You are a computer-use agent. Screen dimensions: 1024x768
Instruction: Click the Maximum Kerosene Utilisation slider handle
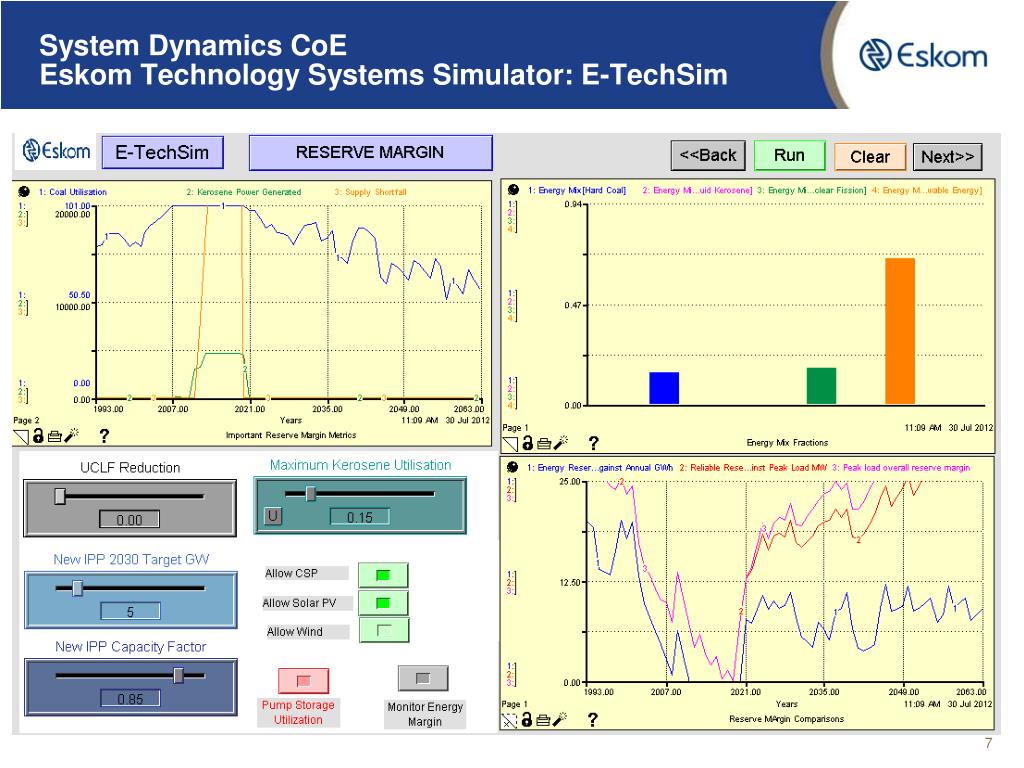311,494
